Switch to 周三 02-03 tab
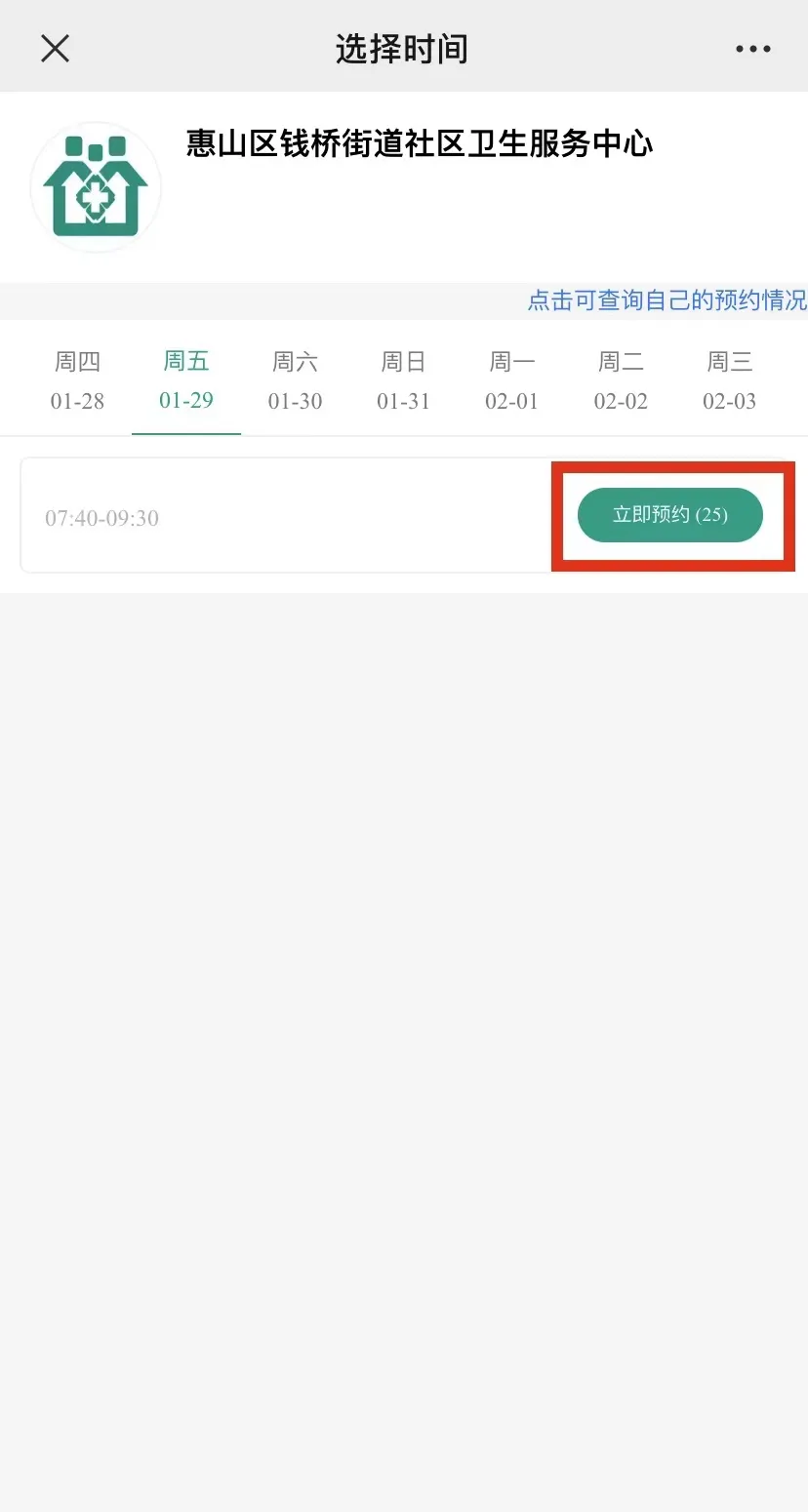Screen dimensions: 808x1512 pos(729,380)
